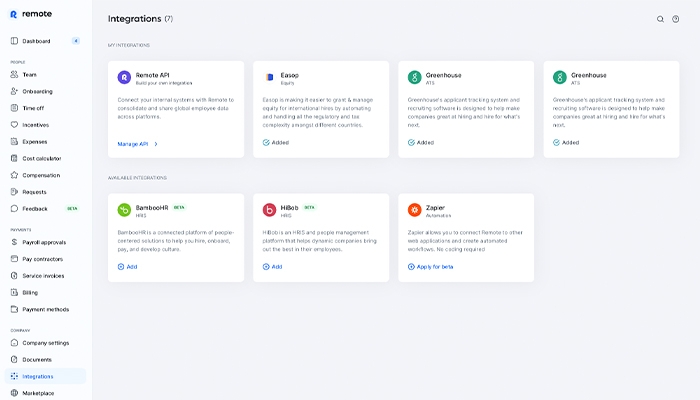Click the Easop card title
Image resolution: width=700 pixels, height=400 pixels.
[289, 75]
